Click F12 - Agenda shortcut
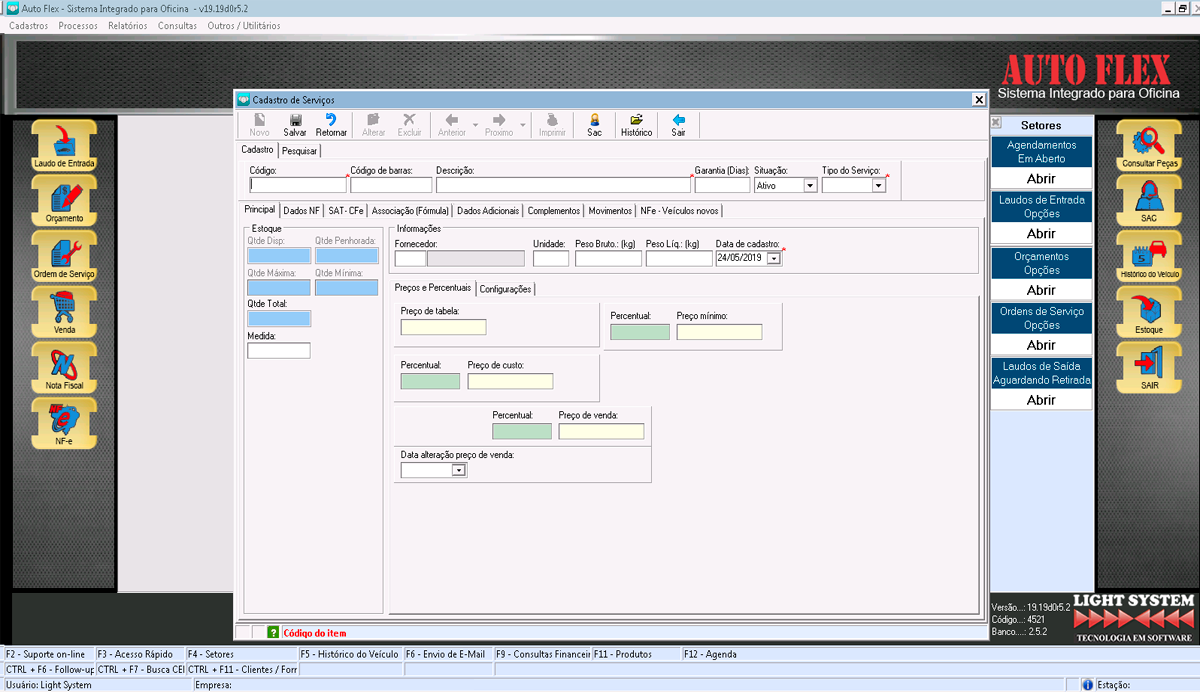The width and height of the screenshot is (1200, 692). 711,654
